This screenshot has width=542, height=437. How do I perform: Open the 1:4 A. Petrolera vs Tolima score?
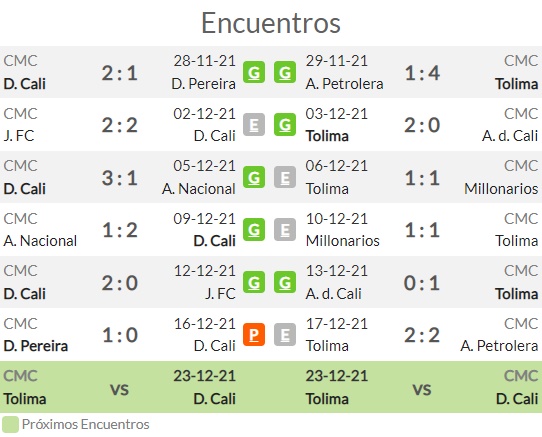[422, 73]
